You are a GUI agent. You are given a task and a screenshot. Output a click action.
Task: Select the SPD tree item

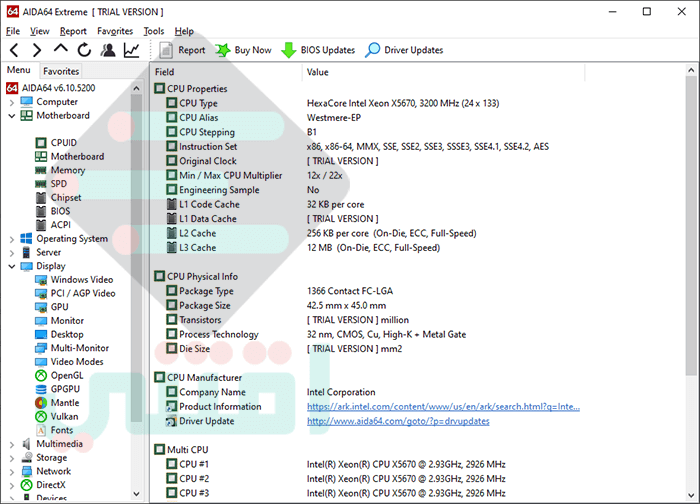click(x=51, y=183)
